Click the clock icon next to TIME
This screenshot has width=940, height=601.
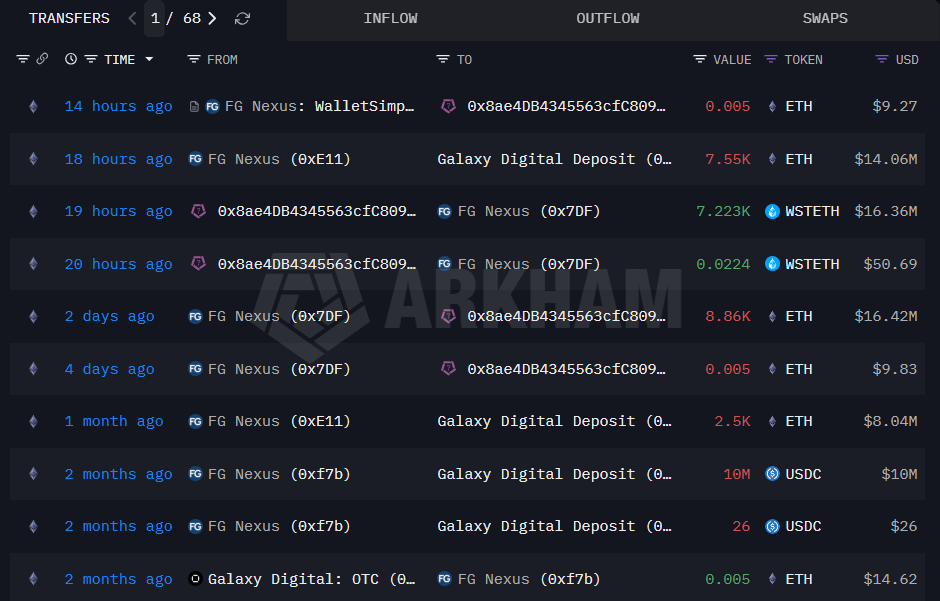(x=70, y=59)
